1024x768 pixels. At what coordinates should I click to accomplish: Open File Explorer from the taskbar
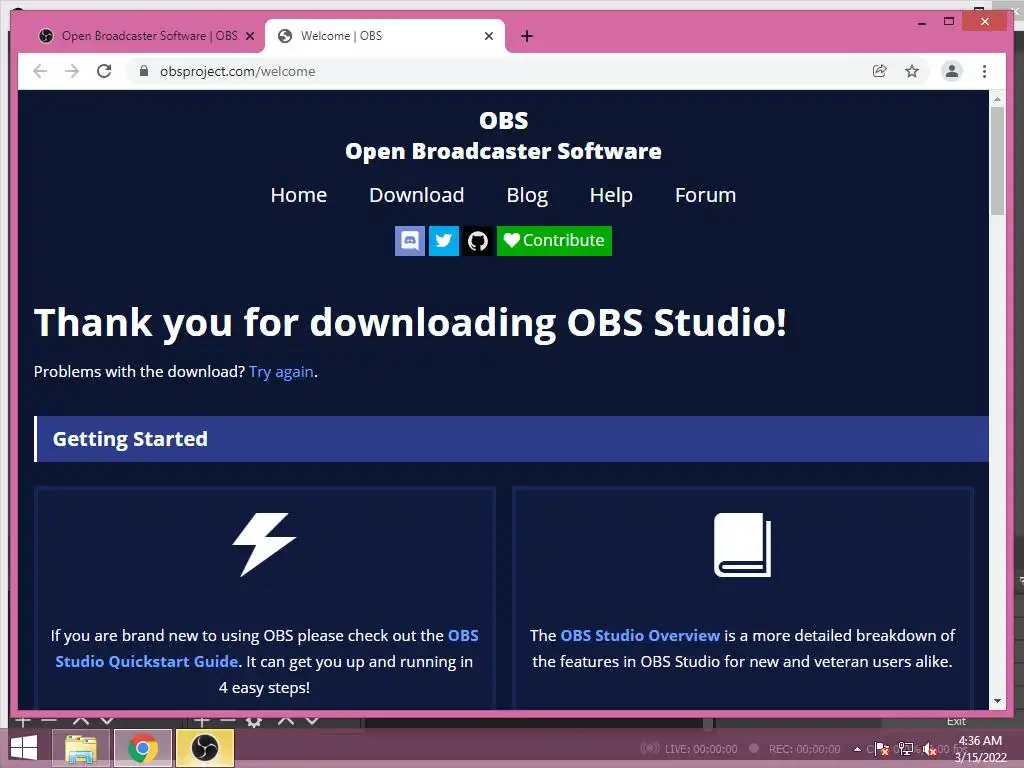click(81, 748)
